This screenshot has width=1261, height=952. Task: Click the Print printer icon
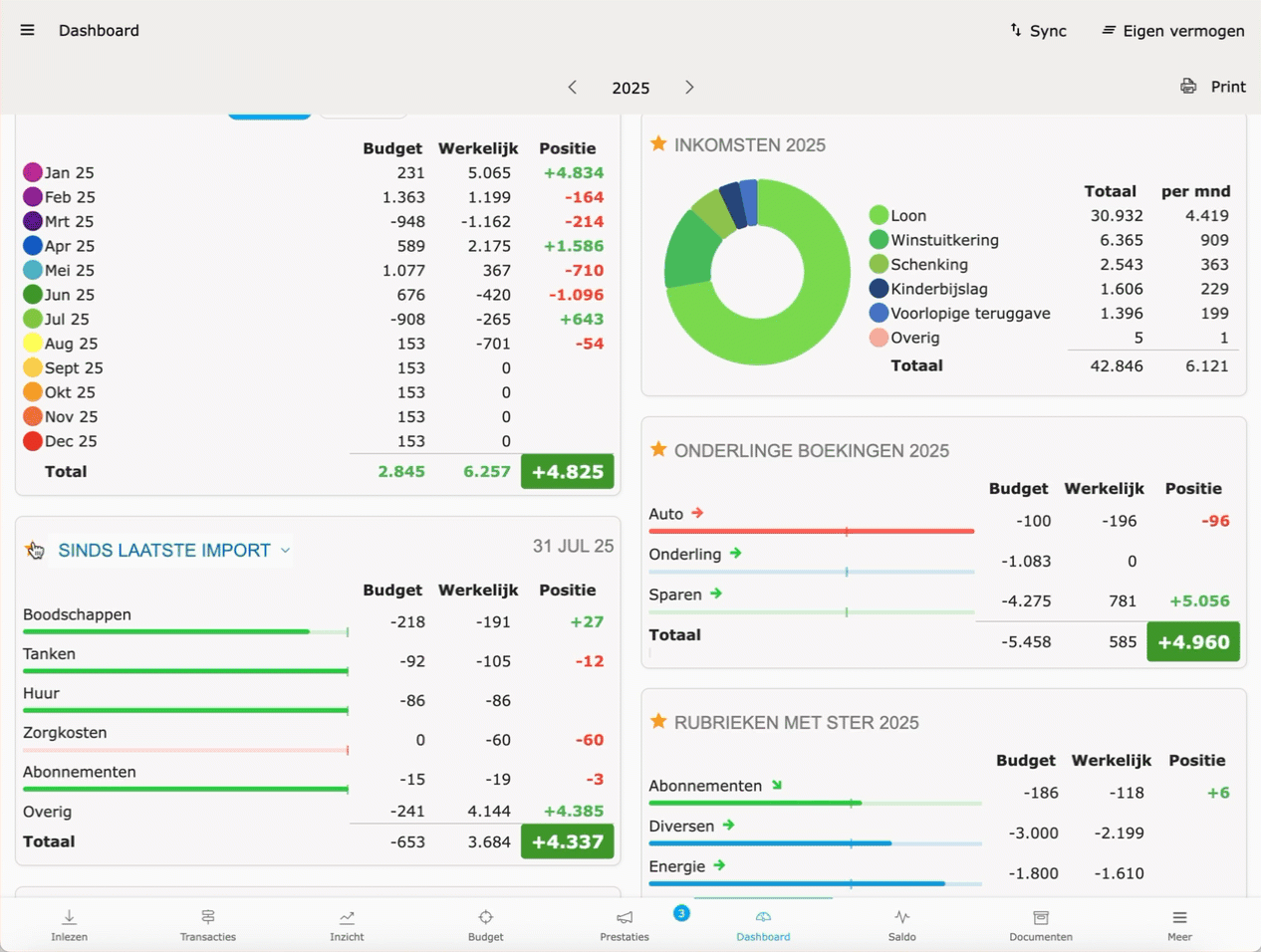[1188, 87]
